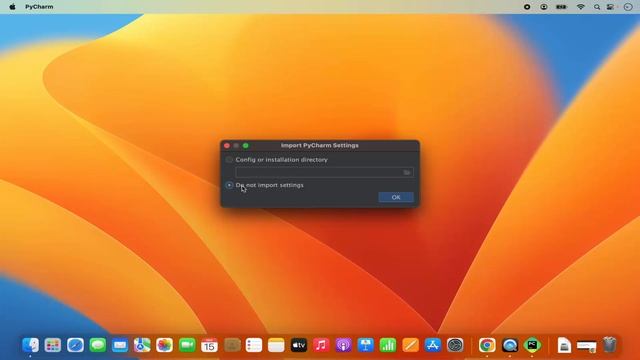Close the Import PyCharm Settings dialog
The width and height of the screenshot is (640, 360).
point(227,145)
